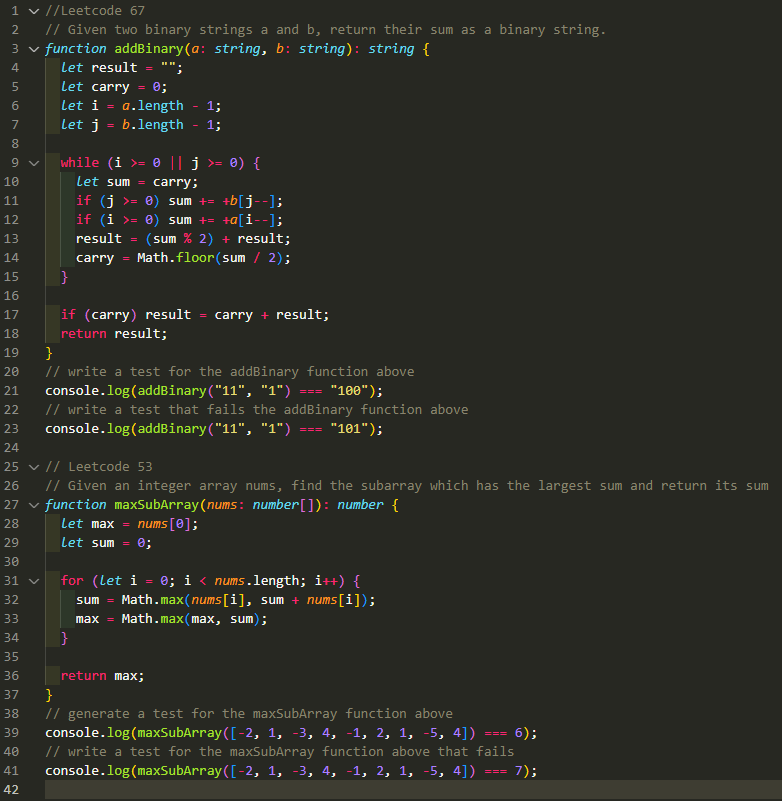Click 'let sum = 0;' on line 29
The image size is (782, 801).
pos(106,543)
